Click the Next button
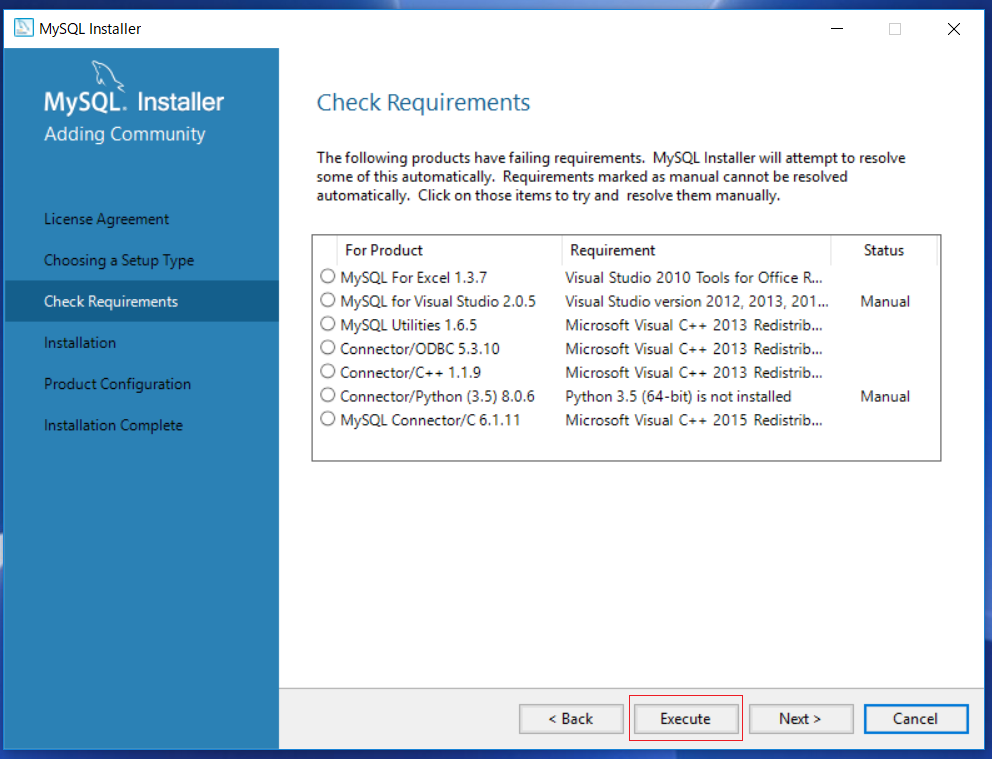This screenshot has height=759, width=992. (800, 718)
